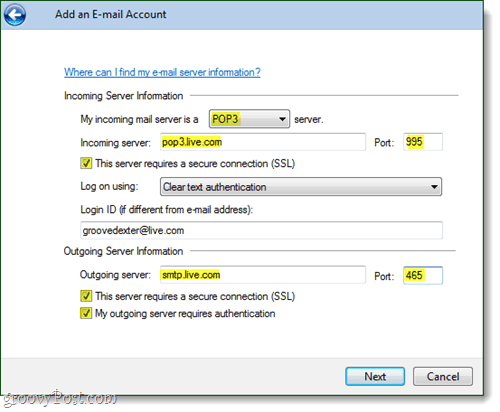500x412 pixels.
Task: Click the small arrow beside POP3
Action: (282, 119)
